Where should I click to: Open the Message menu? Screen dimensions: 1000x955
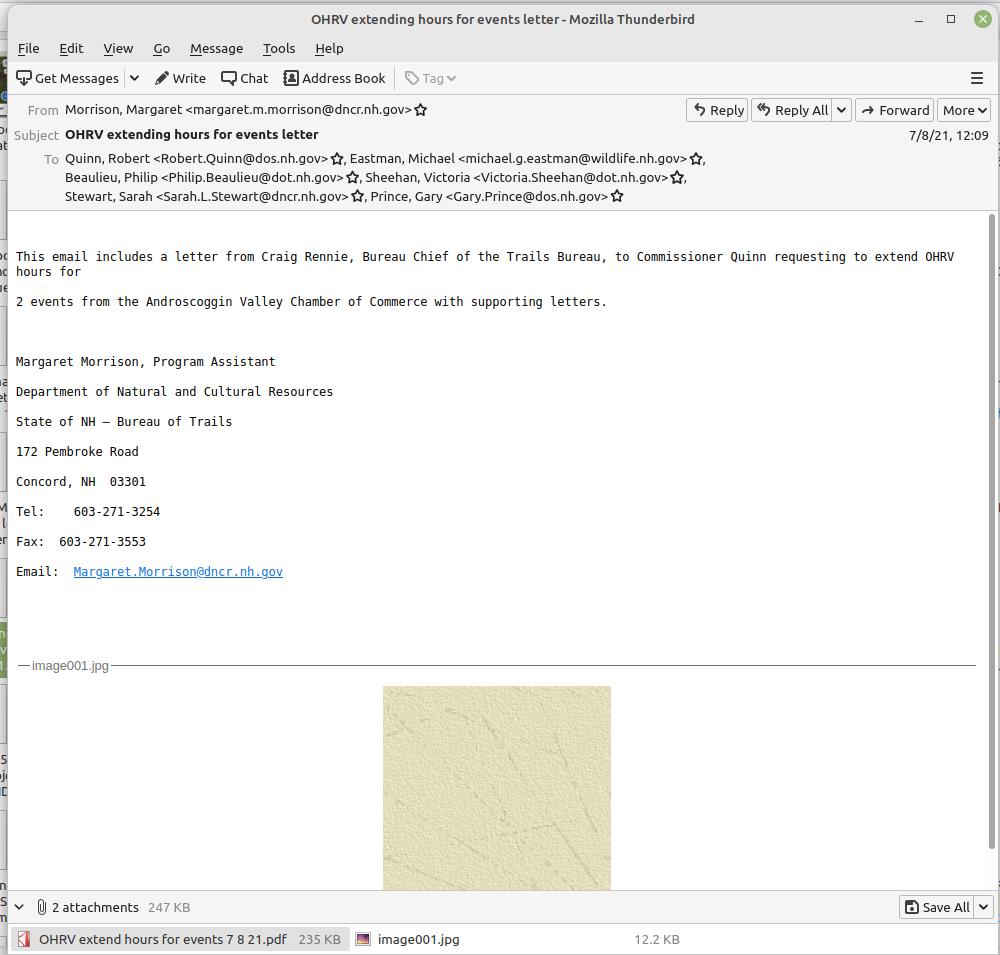(216, 48)
